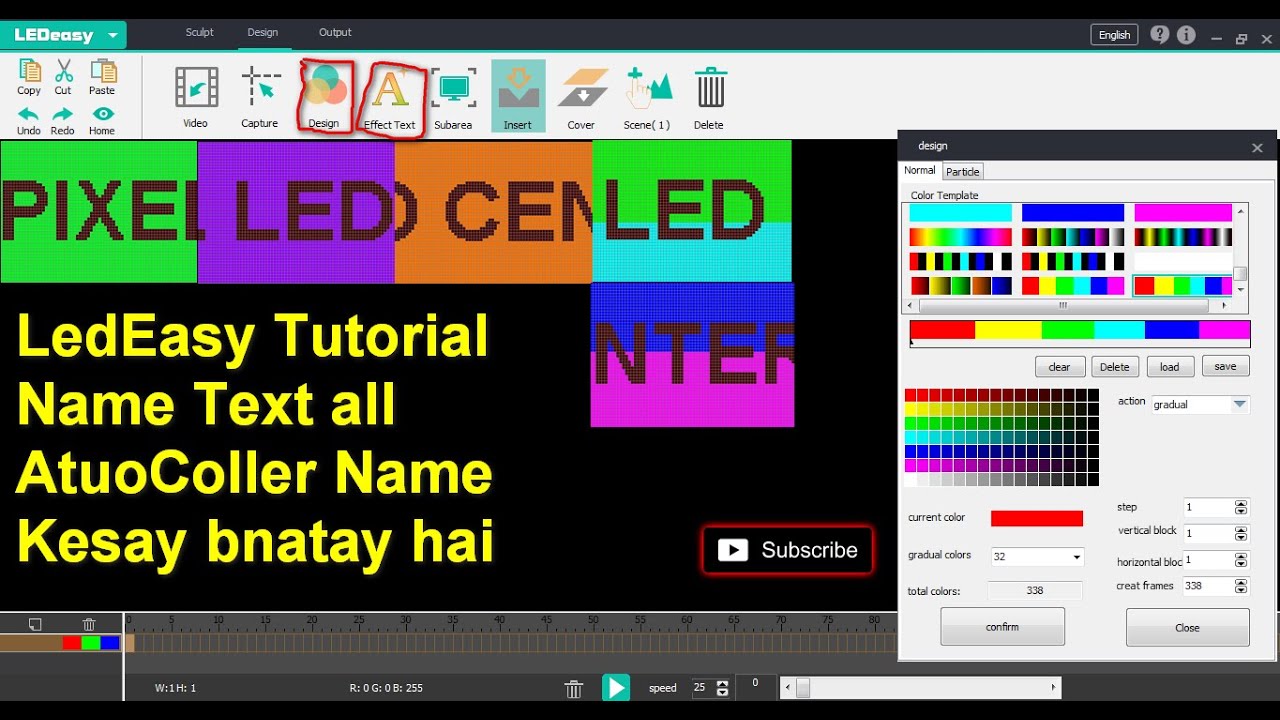Click the six-color gradient preview bar
1280x720 pixels.
click(x=1080, y=330)
